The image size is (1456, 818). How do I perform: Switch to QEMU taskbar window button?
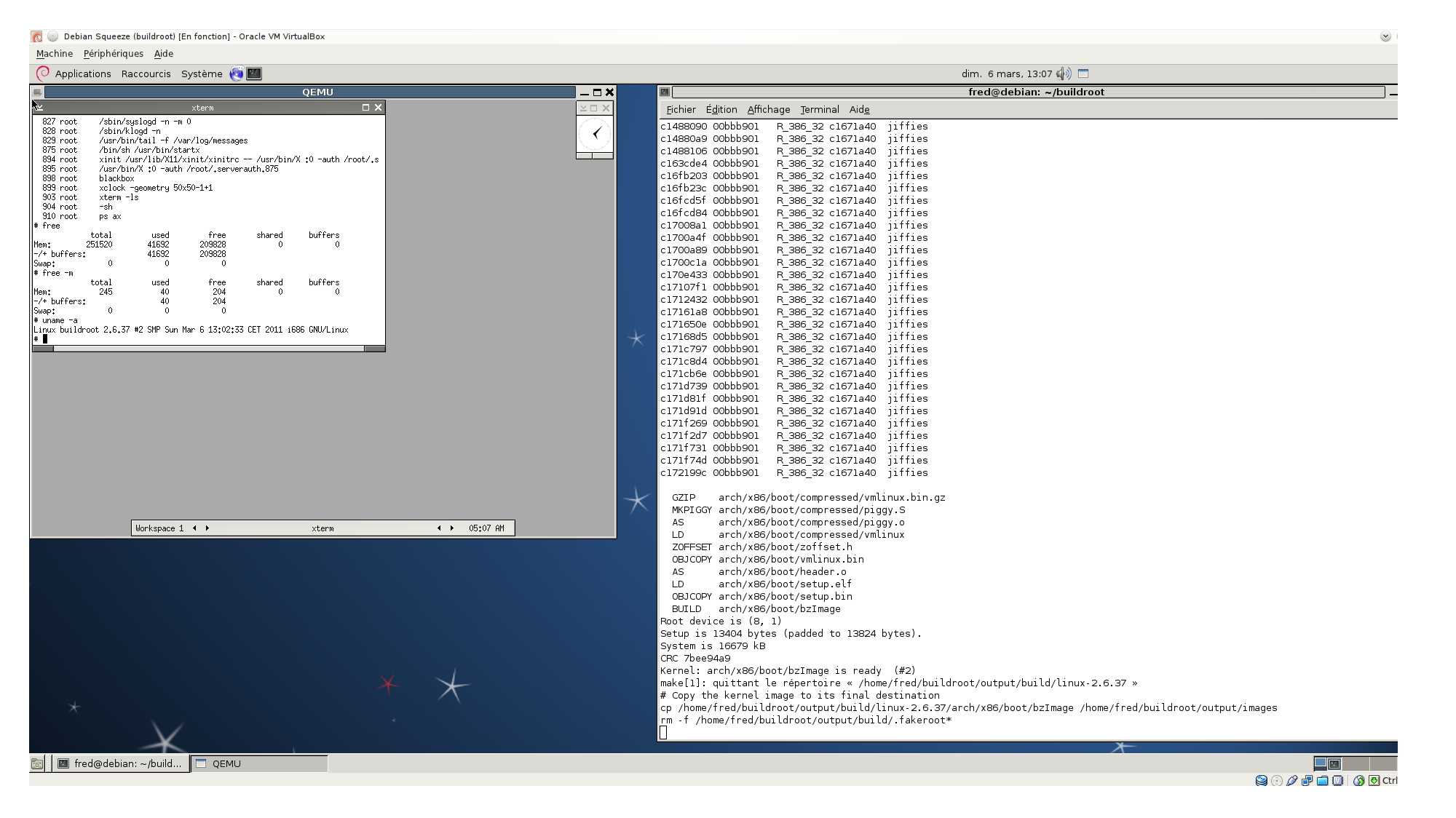tap(259, 763)
